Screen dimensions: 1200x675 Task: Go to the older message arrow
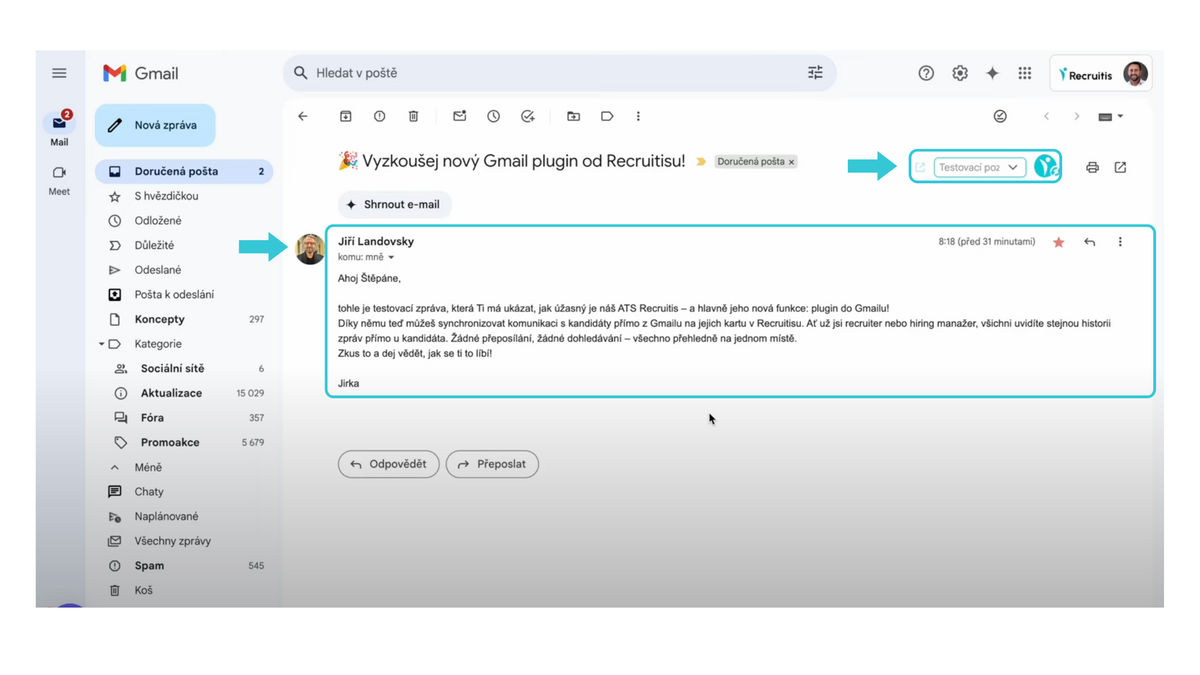click(x=1077, y=116)
